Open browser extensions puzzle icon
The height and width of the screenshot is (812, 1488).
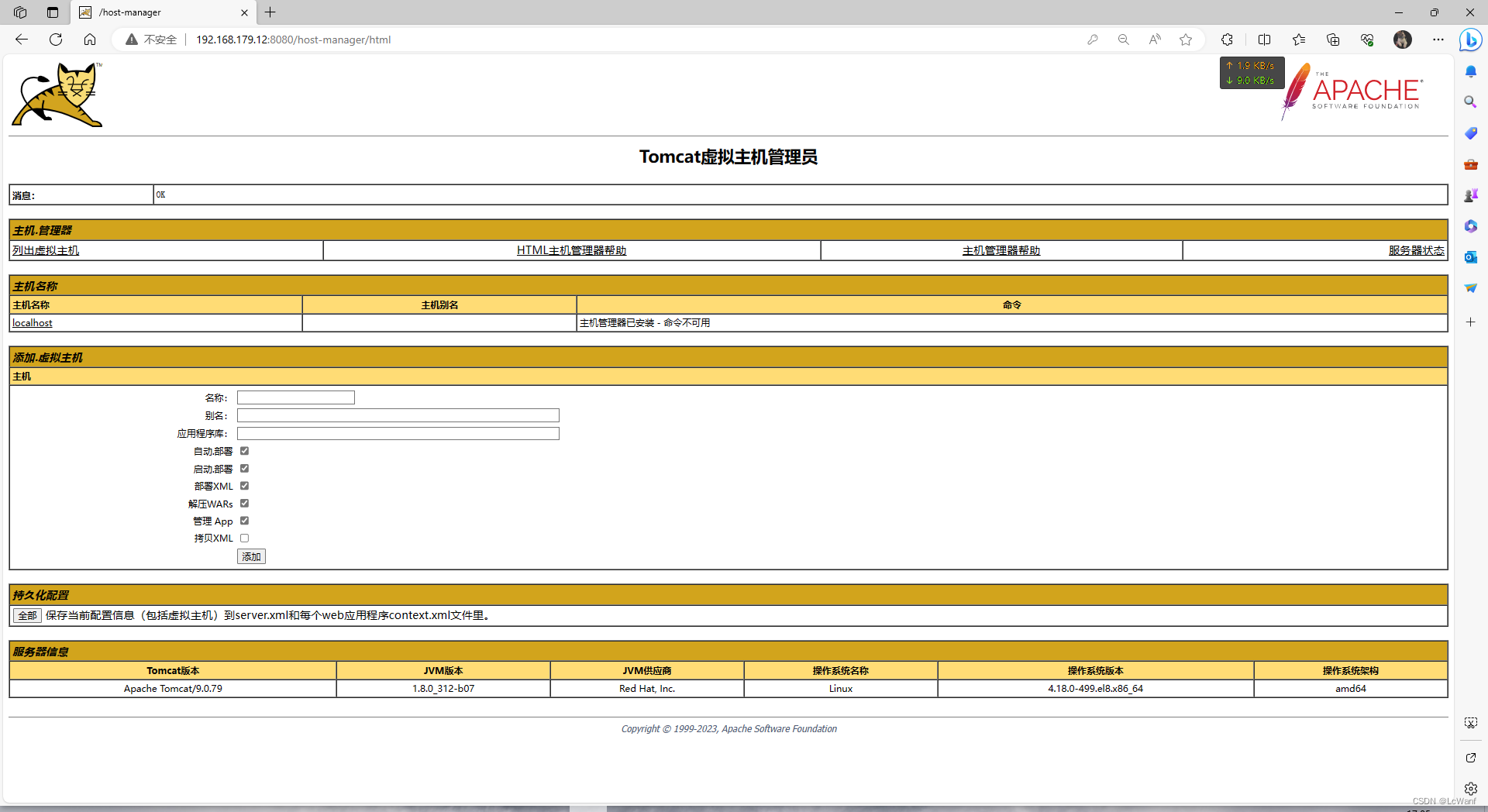(x=1227, y=40)
